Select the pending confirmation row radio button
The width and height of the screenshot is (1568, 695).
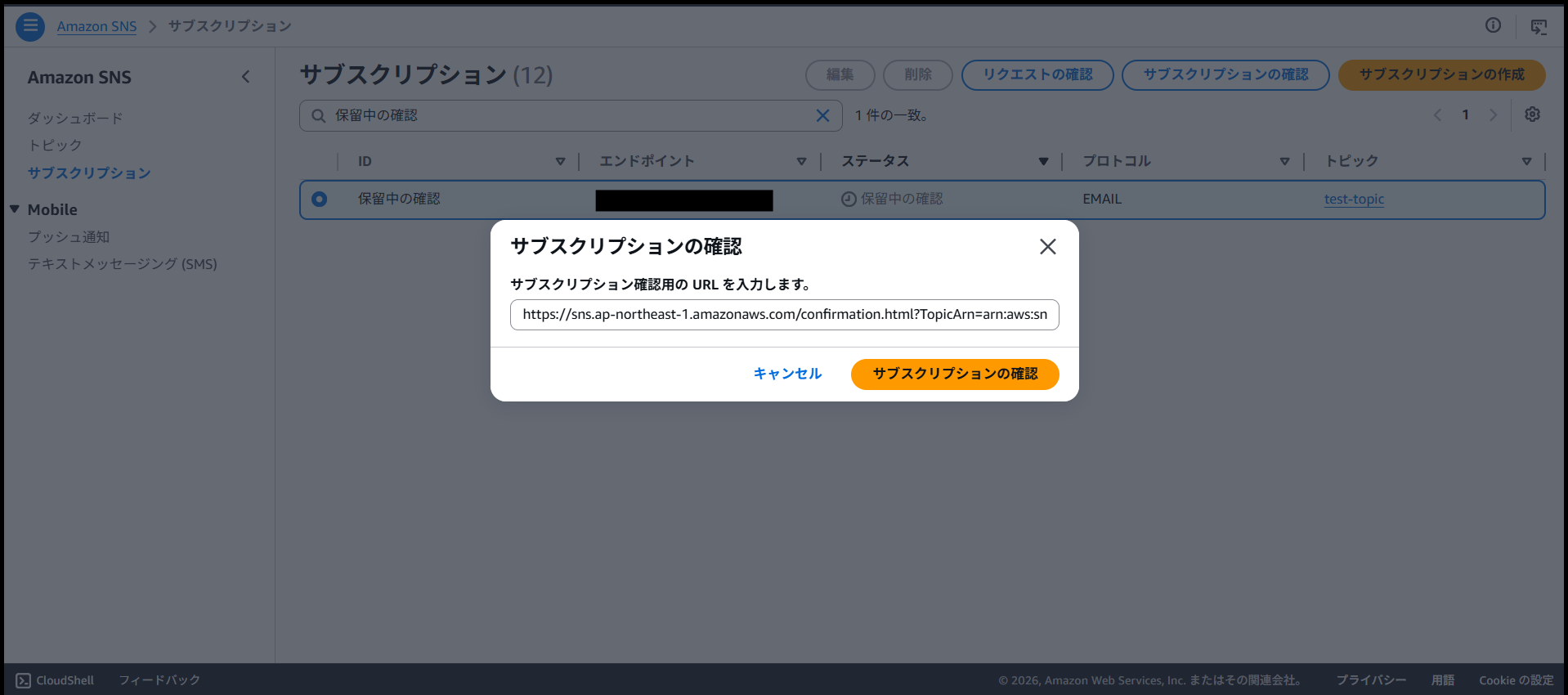tap(319, 199)
